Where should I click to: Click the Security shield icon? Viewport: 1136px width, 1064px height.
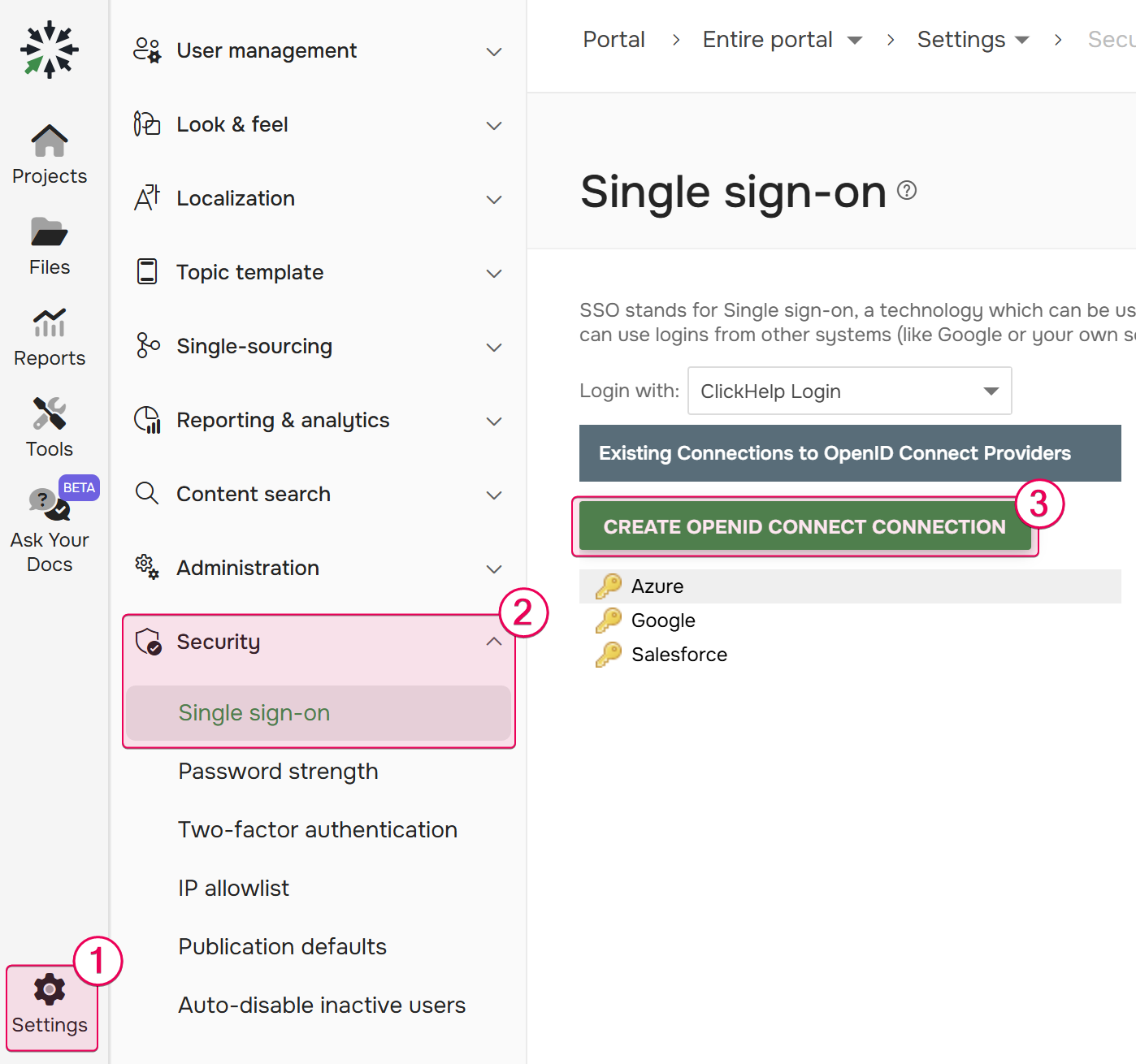pyautogui.click(x=147, y=642)
